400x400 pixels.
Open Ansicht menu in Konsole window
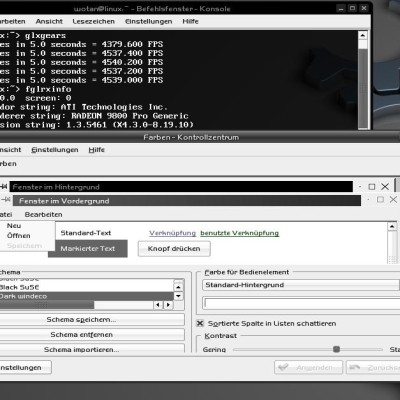(49, 21)
